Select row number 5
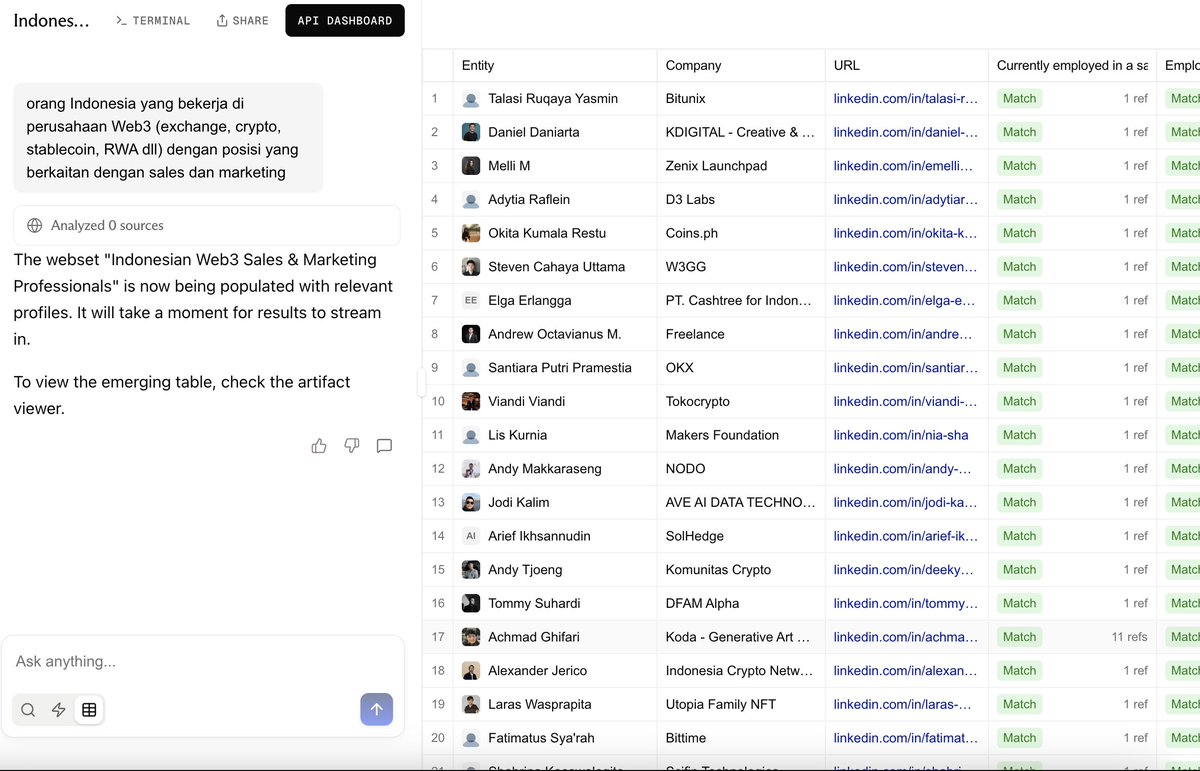Image resolution: width=1200 pixels, height=771 pixels. pyautogui.click(x=435, y=233)
